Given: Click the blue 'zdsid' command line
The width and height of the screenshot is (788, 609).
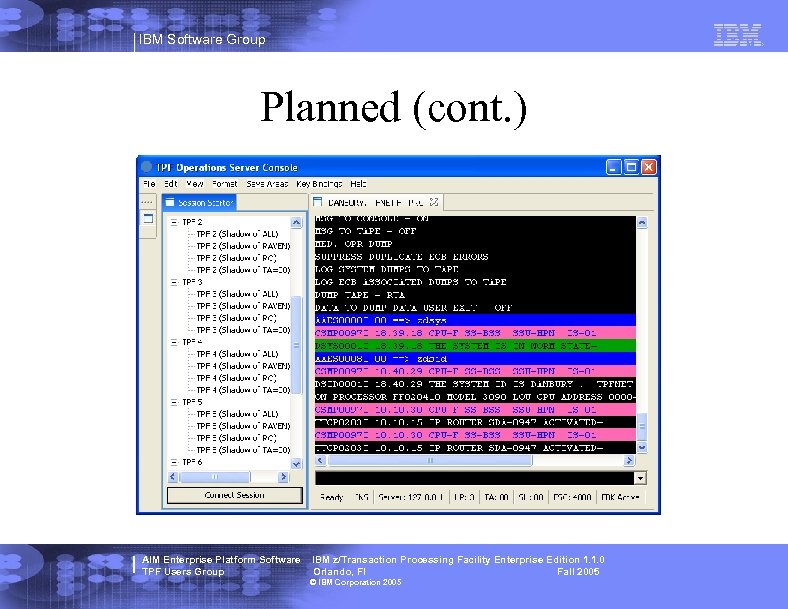Looking at the screenshot, I should pyautogui.click(x=475, y=358).
